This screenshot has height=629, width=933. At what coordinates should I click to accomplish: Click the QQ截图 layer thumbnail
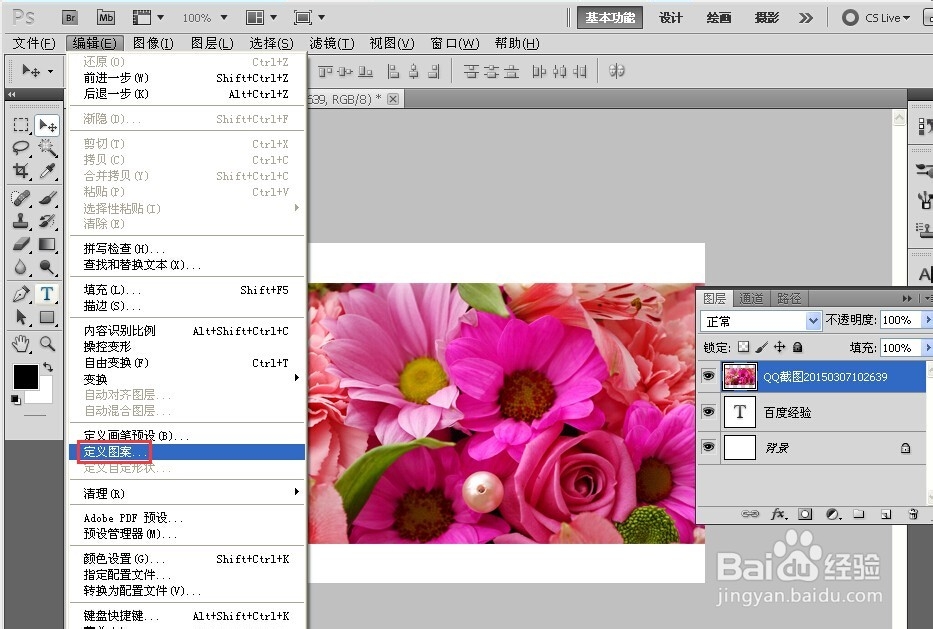point(739,376)
